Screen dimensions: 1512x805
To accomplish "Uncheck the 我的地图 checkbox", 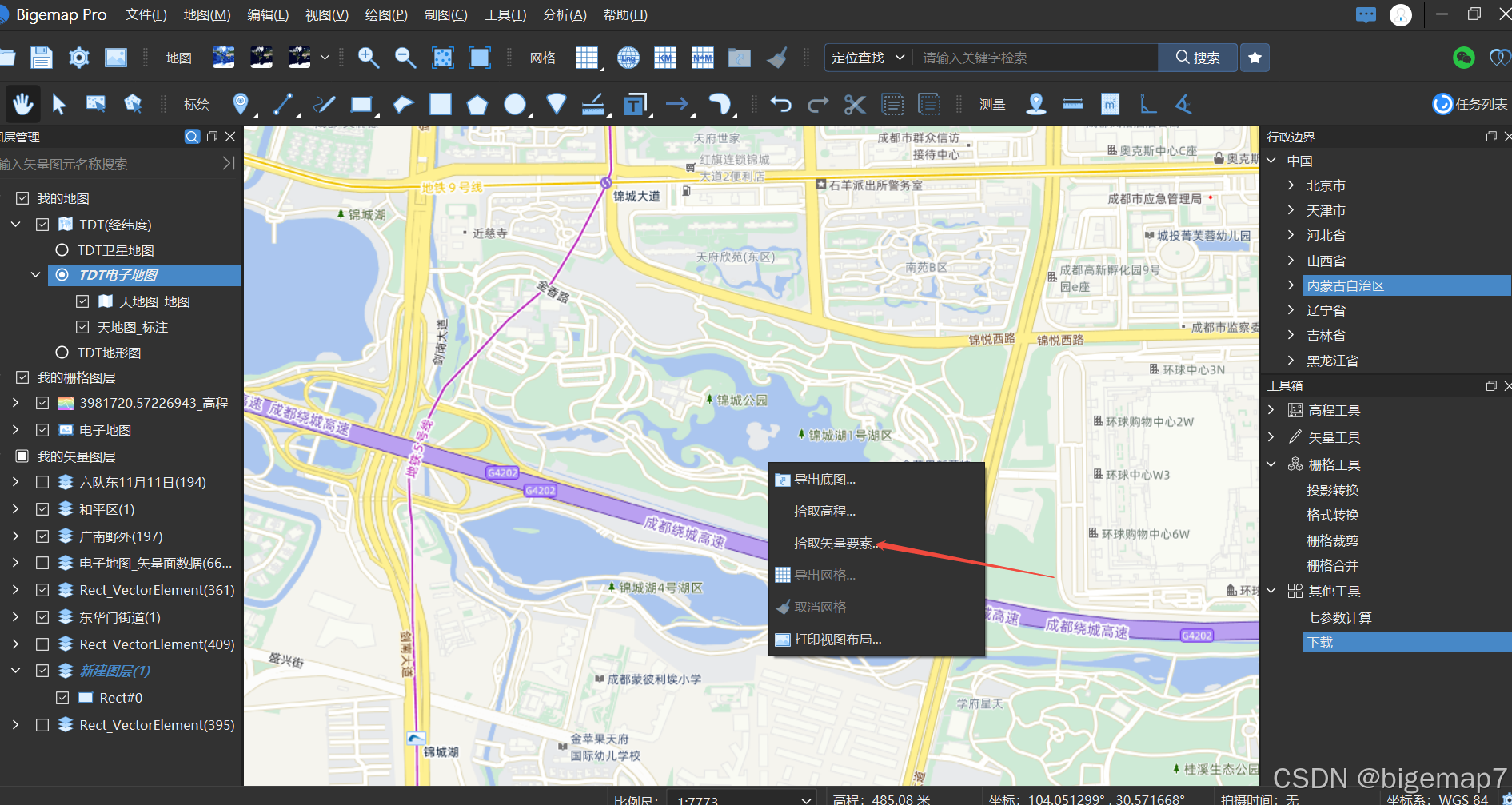I will pos(22,198).
